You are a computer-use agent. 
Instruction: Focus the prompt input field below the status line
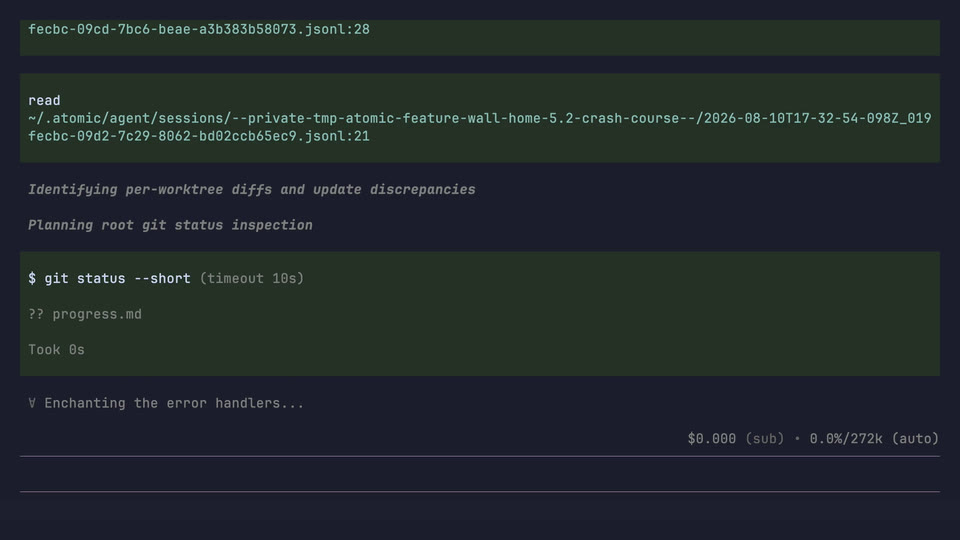[480, 474]
